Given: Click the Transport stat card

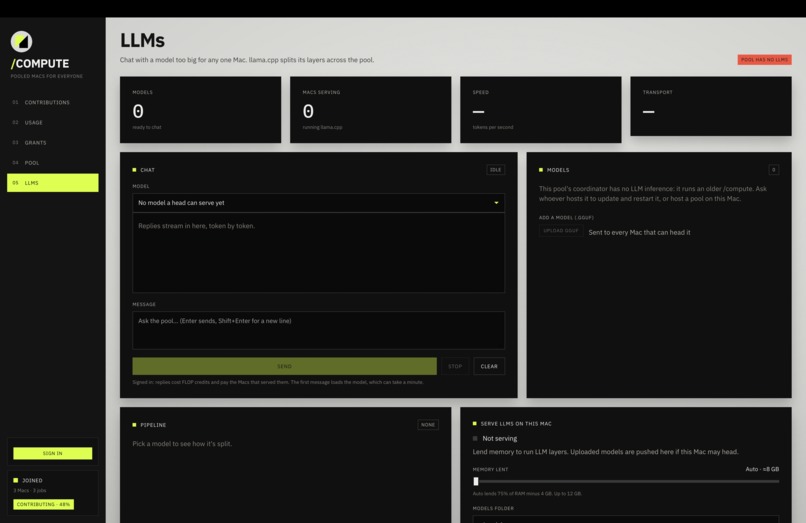Looking at the screenshot, I should tap(711, 106).
